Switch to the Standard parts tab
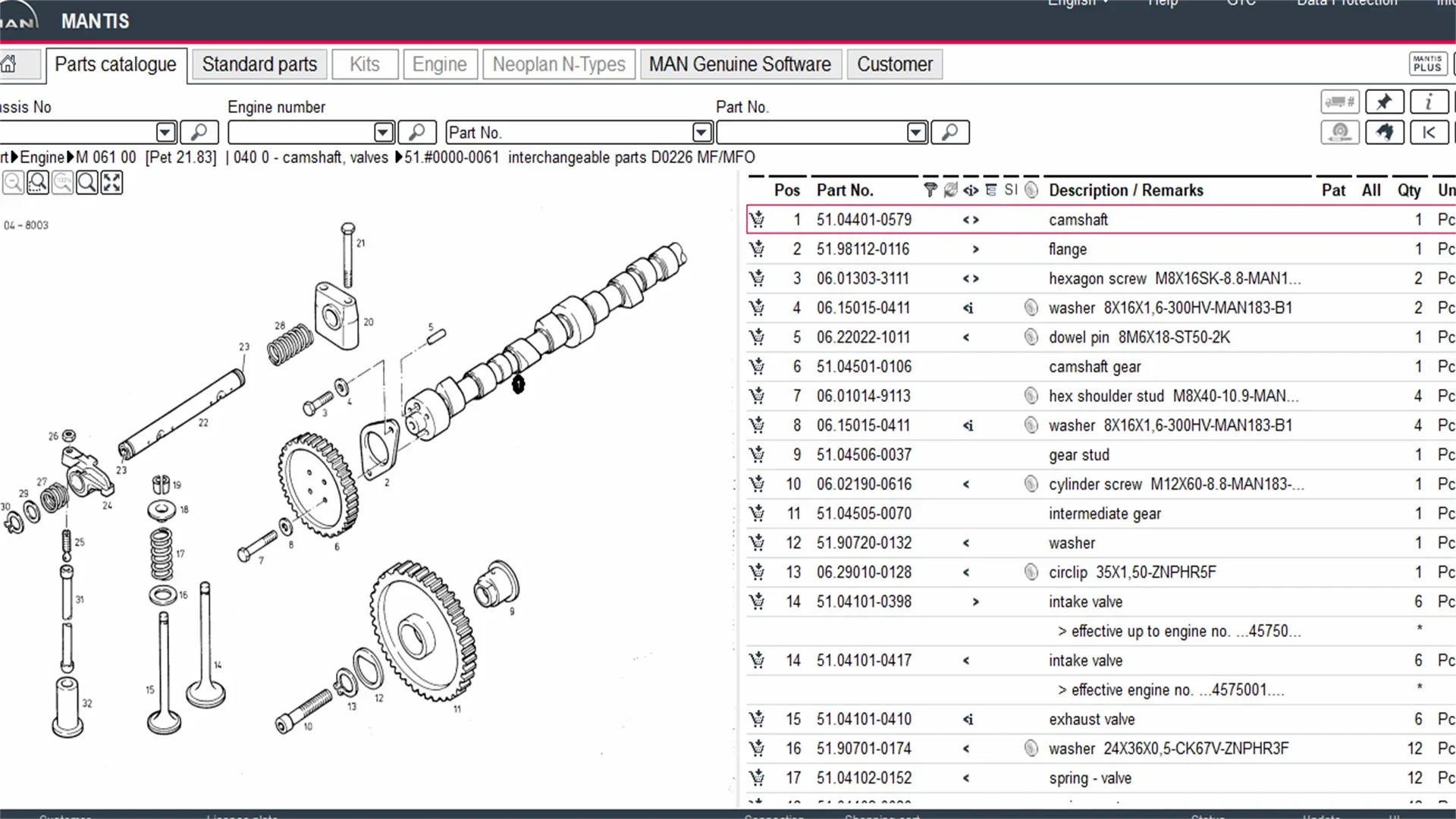 click(x=259, y=64)
